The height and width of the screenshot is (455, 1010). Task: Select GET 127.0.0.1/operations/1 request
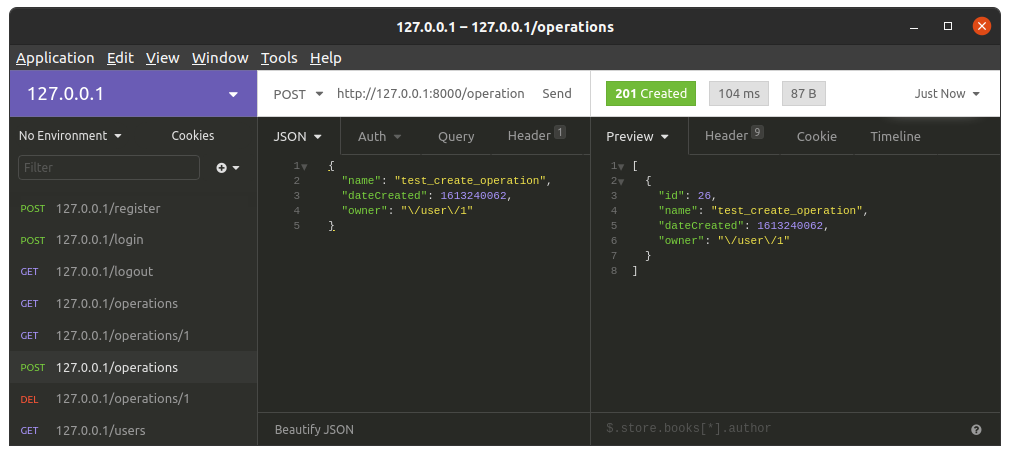tap(133, 336)
